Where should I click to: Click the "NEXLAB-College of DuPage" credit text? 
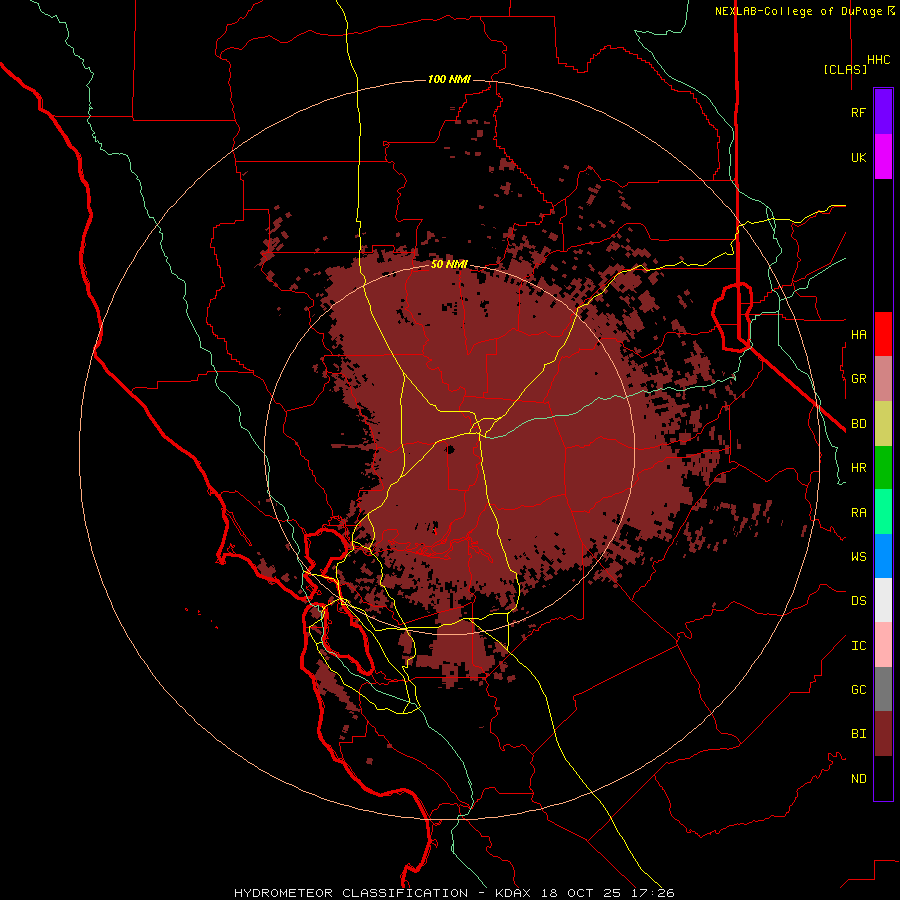click(x=800, y=11)
